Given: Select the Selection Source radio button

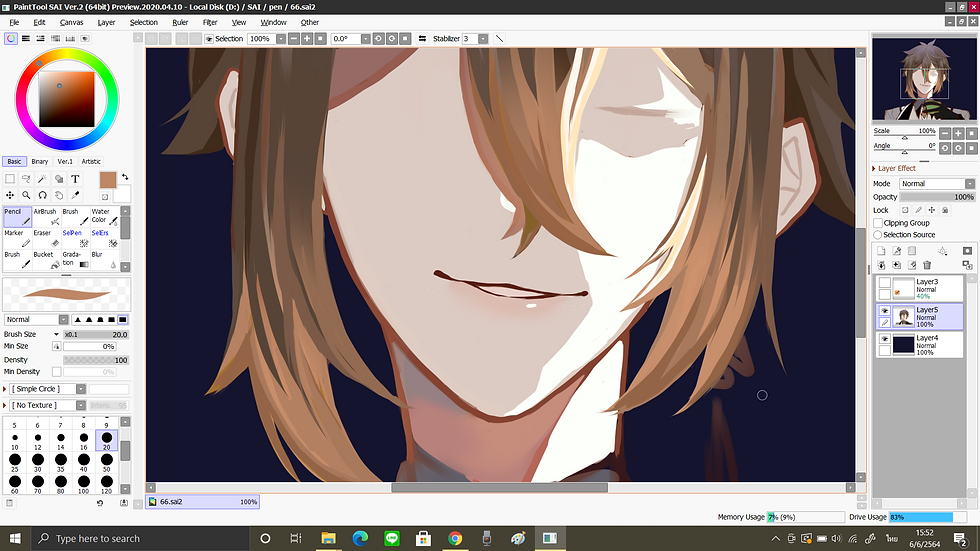Looking at the screenshot, I should (x=878, y=235).
